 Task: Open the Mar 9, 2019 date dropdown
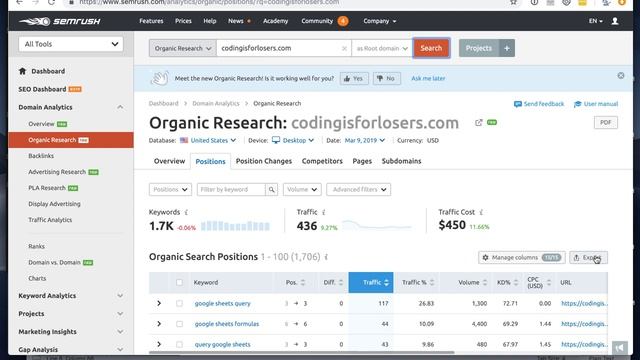click(364, 140)
